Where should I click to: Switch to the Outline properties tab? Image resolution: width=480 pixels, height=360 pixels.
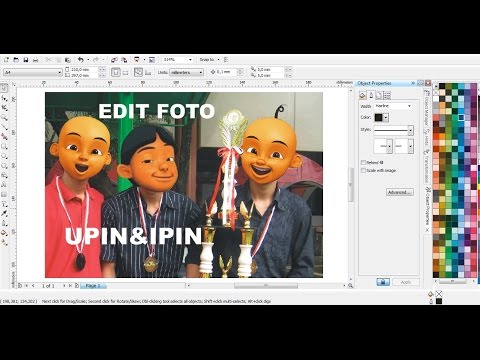pyautogui.click(x=371, y=96)
